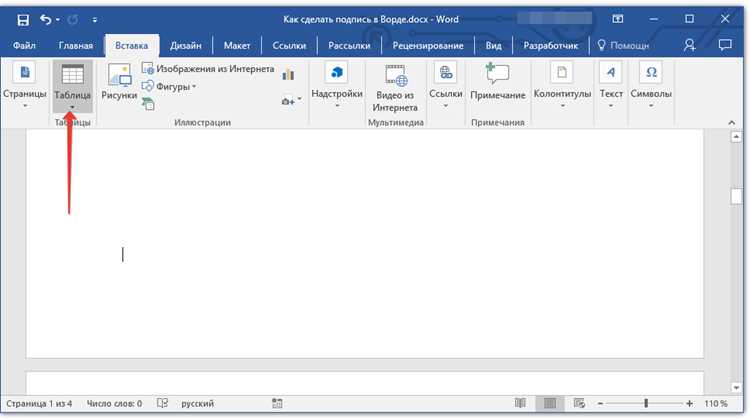Switch to Read Mode view icon
Screen dimensions: 750x419
(x=520, y=404)
